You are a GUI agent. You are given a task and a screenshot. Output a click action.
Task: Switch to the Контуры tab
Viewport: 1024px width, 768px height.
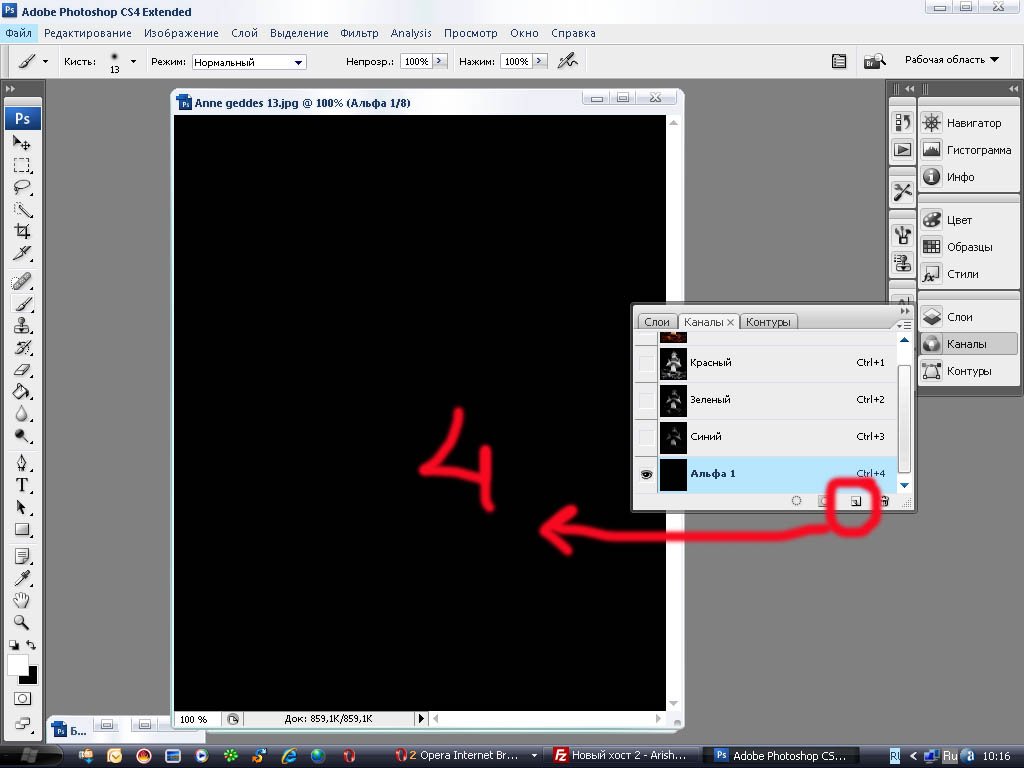pos(768,322)
